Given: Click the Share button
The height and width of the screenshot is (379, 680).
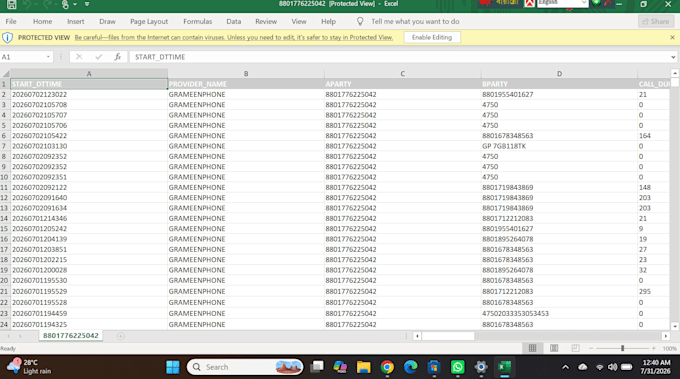Looking at the screenshot, I should (x=656, y=21).
